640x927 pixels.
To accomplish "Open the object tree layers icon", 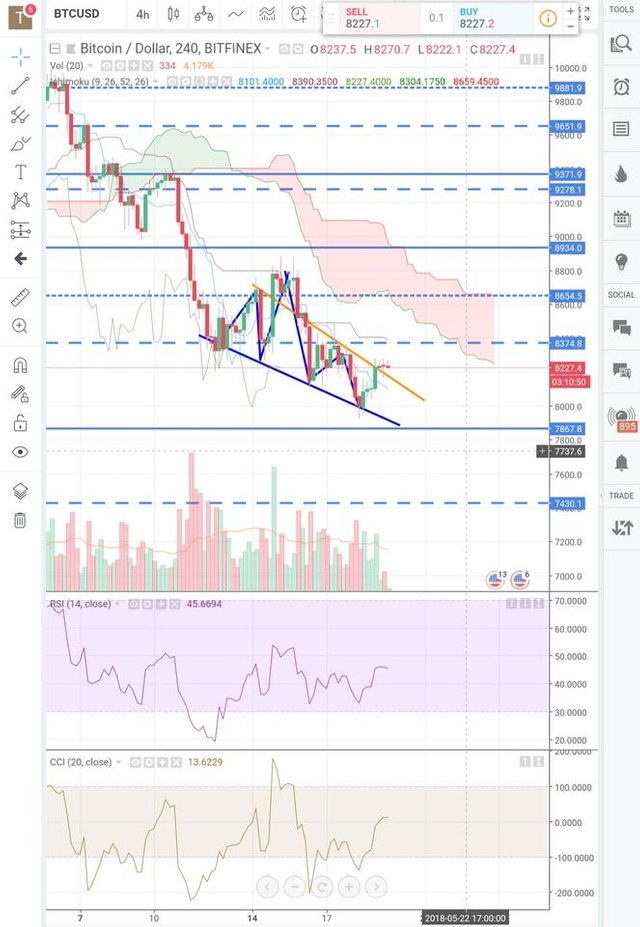I will [20, 491].
